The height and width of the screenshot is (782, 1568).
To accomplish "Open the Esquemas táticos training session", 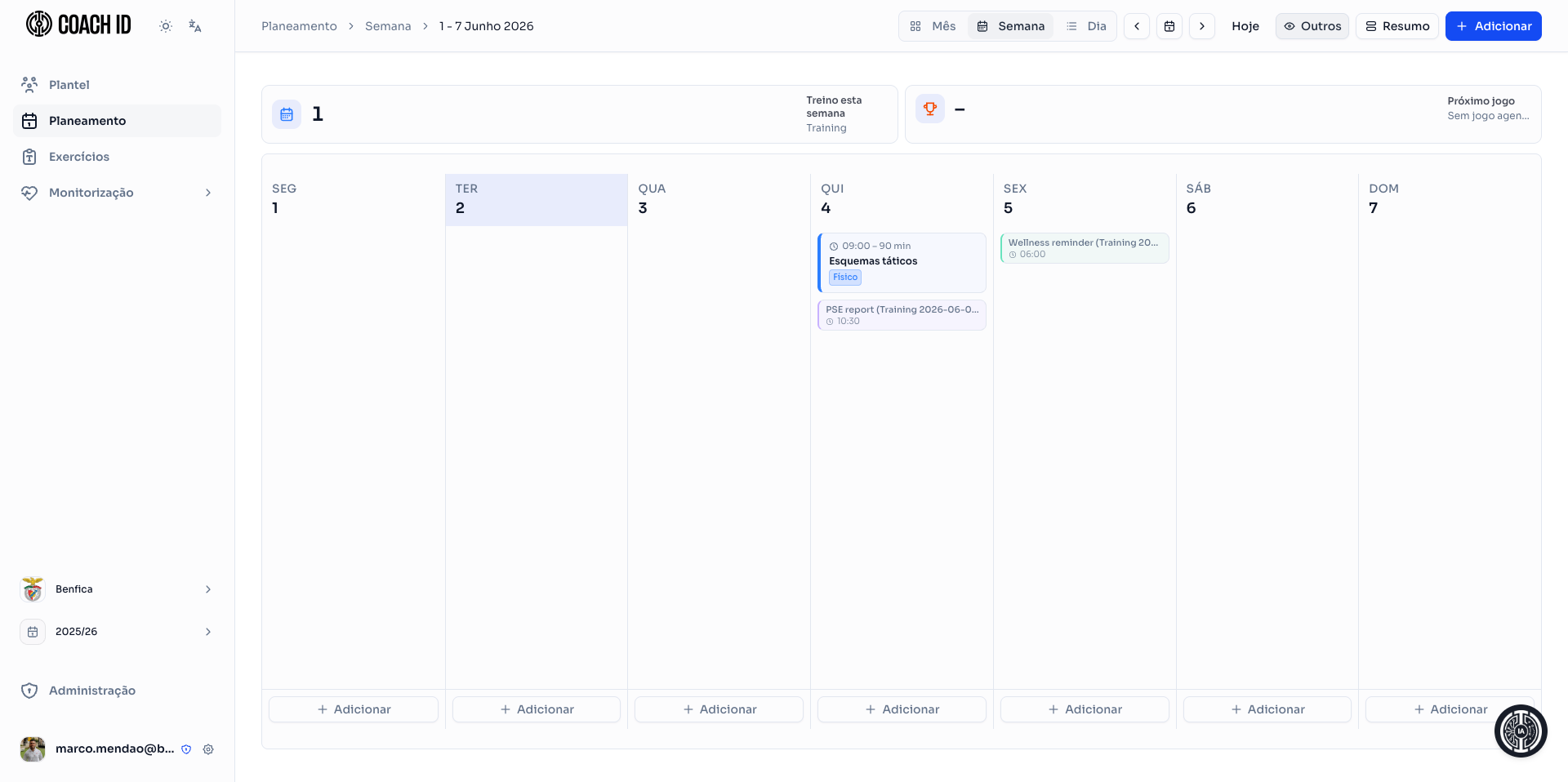I will click(902, 263).
